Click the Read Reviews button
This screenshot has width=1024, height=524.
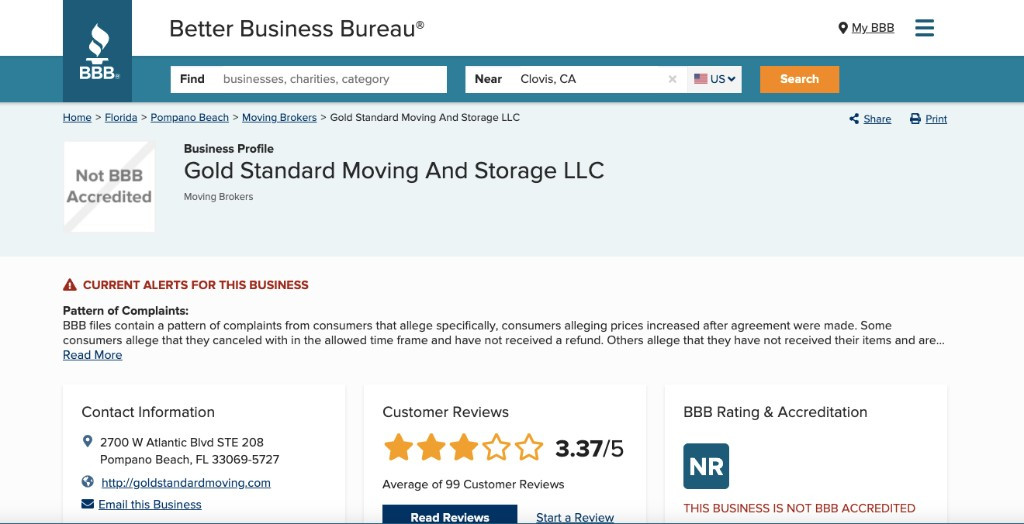pyautogui.click(x=449, y=517)
